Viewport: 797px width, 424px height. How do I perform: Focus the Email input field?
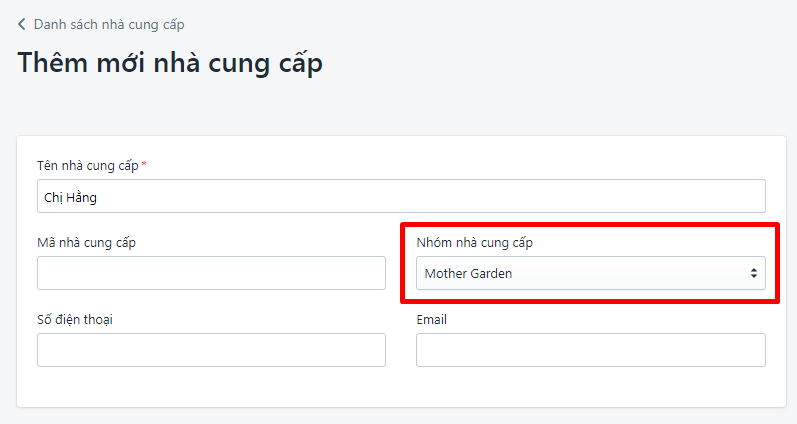click(590, 350)
